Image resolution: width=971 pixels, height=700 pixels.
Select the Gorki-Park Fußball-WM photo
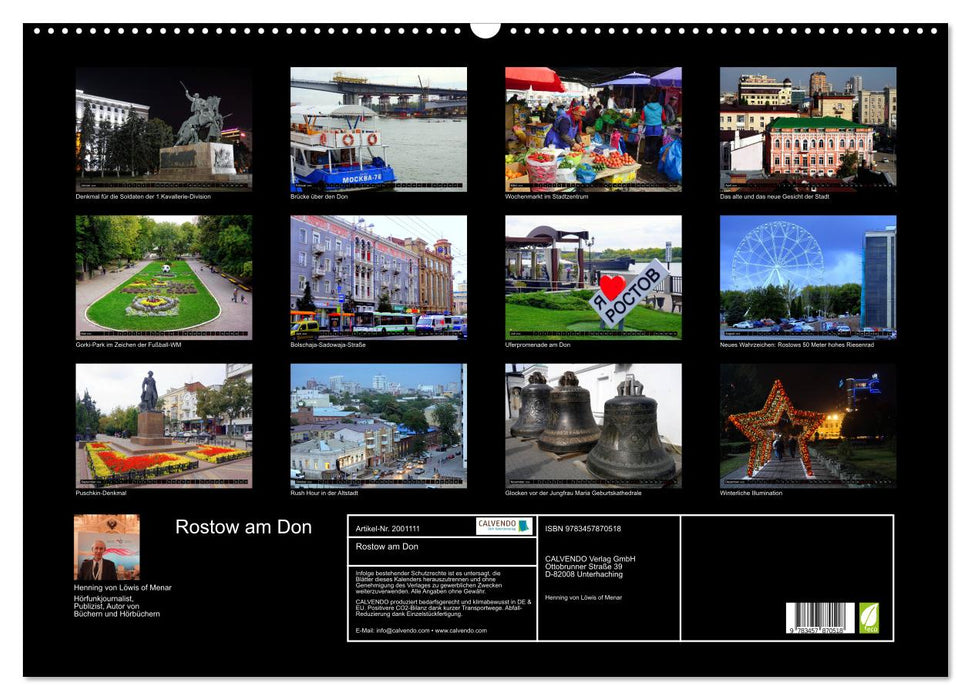pos(163,278)
